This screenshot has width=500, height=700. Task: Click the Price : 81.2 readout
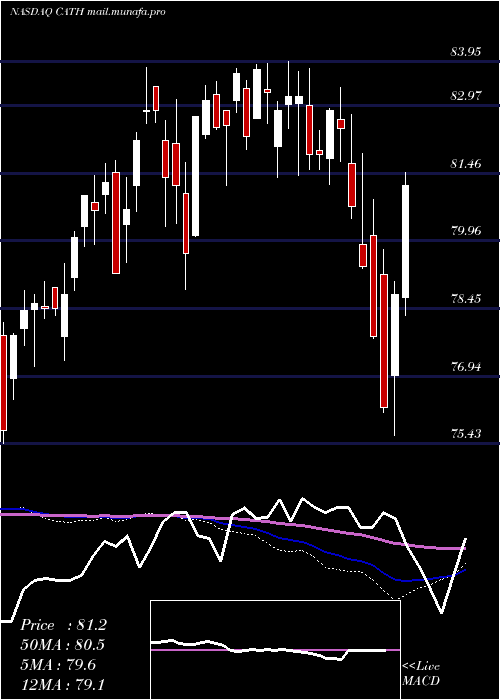[x=63, y=625]
